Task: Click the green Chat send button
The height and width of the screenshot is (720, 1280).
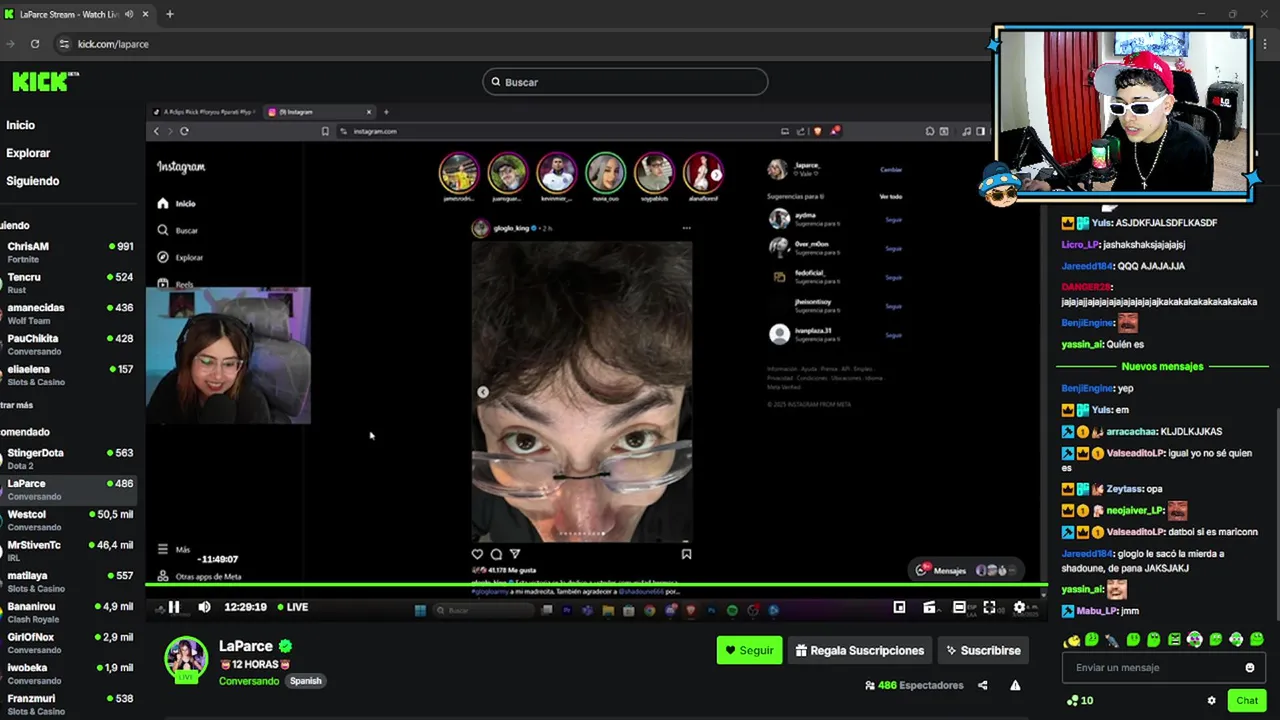Action: pyautogui.click(x=1246, y=700)
